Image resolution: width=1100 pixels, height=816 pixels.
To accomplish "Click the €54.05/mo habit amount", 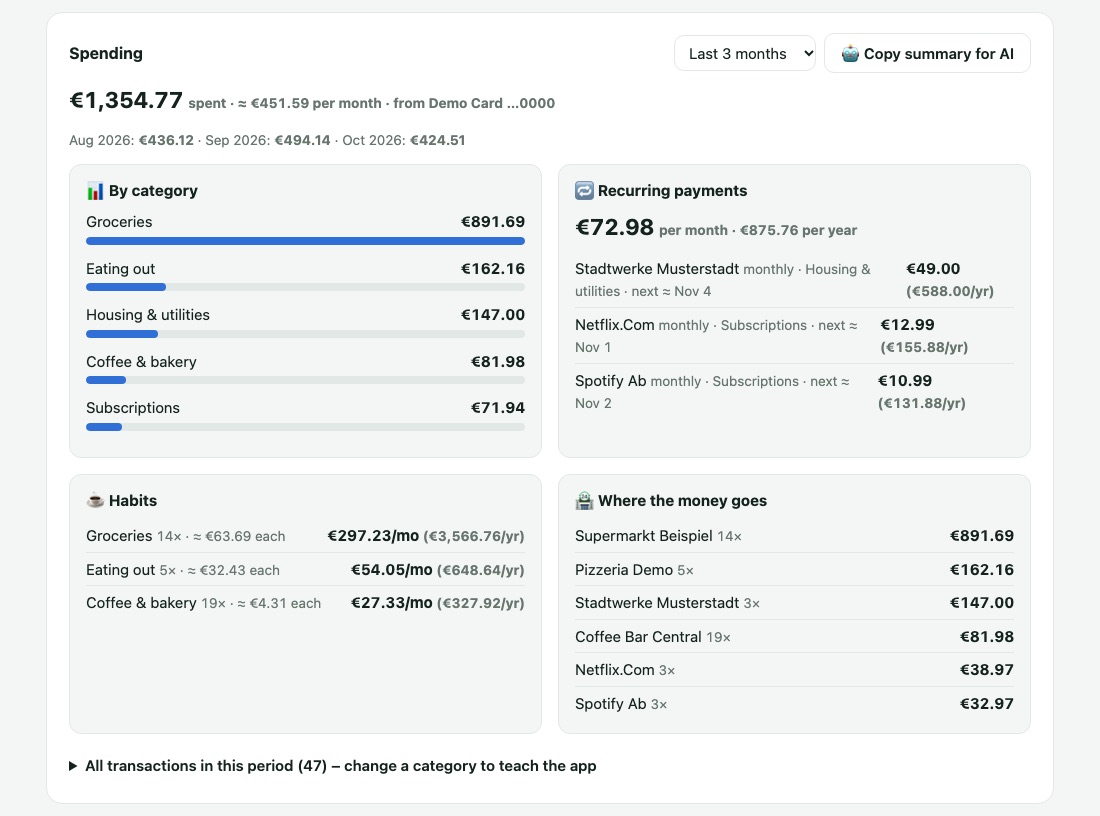I will (391, 570).
